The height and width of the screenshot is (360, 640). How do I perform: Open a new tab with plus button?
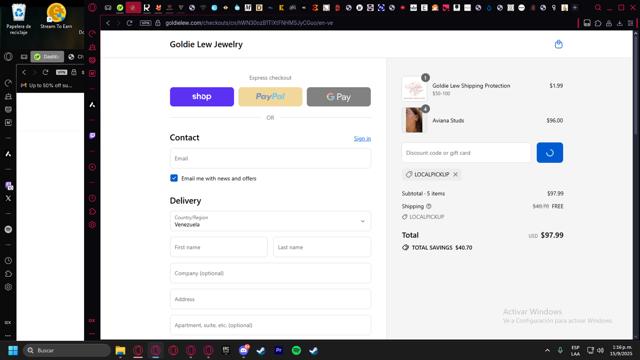(x=575, y=8)
